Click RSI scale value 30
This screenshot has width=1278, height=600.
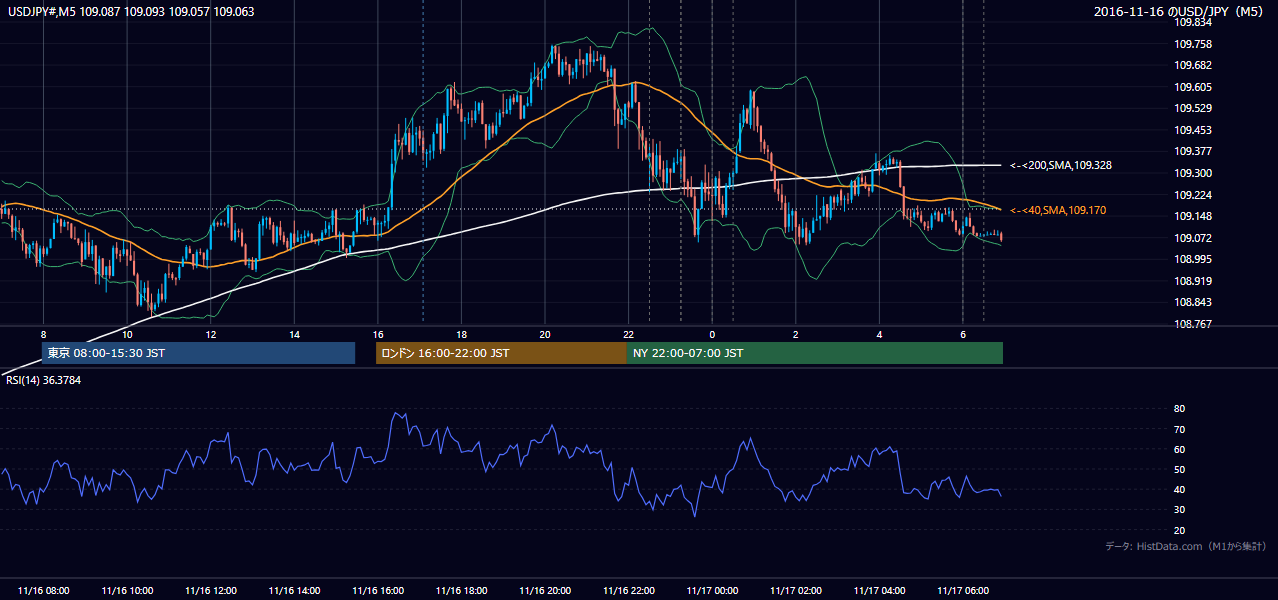tap(1179, 510)
